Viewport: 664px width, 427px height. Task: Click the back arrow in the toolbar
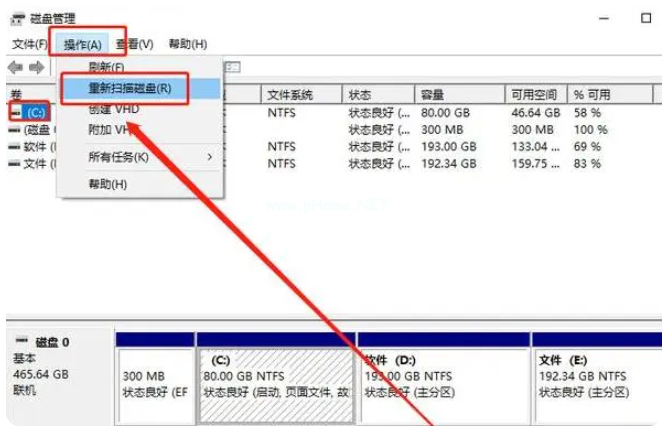coord(15,67)
